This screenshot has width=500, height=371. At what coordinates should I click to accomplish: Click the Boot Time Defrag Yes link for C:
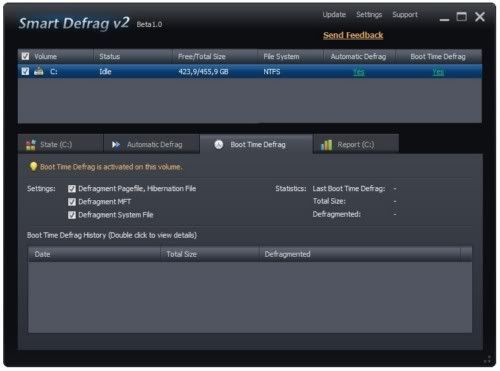pos(438,72)
